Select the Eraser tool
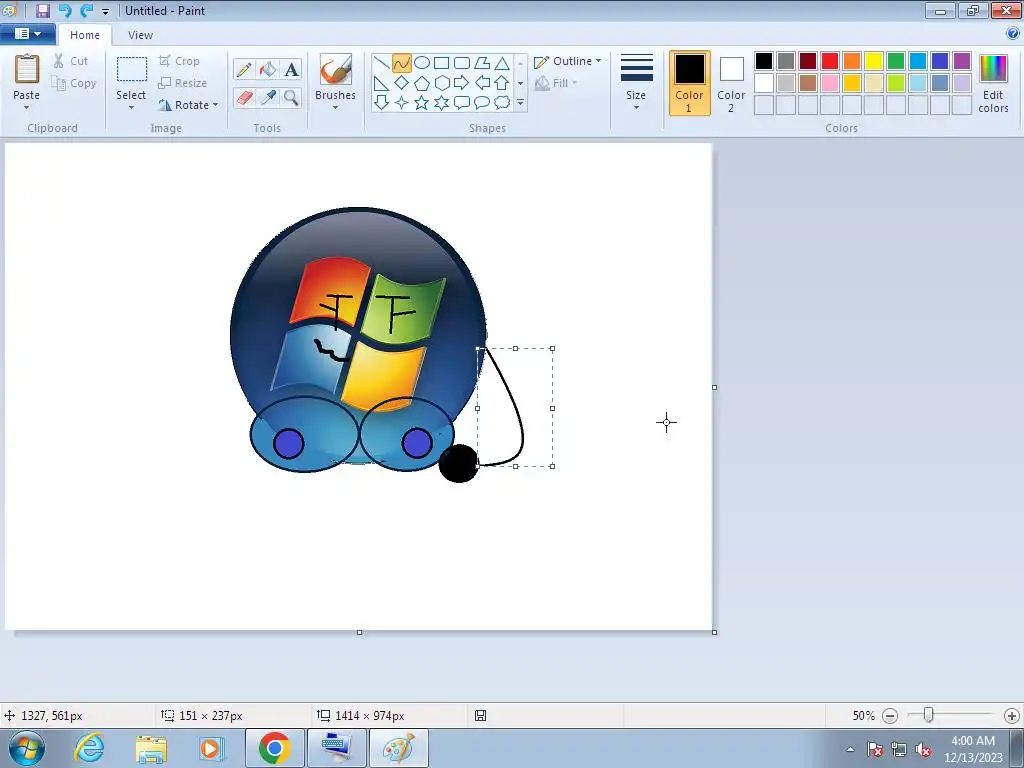The width and height of the screenshot is (1024, 768). click(x=244, y=98)
